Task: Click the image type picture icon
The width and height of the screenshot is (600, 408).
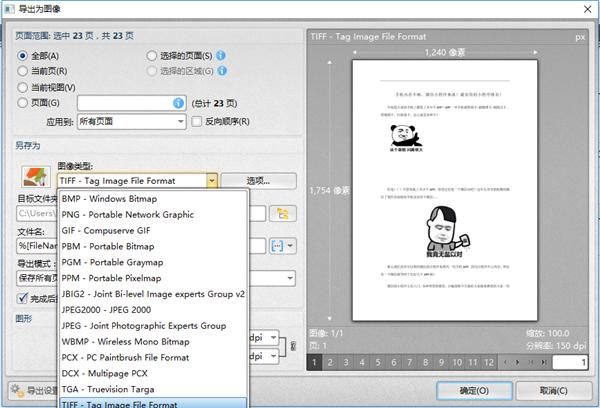Action: (x=36, y=177)
